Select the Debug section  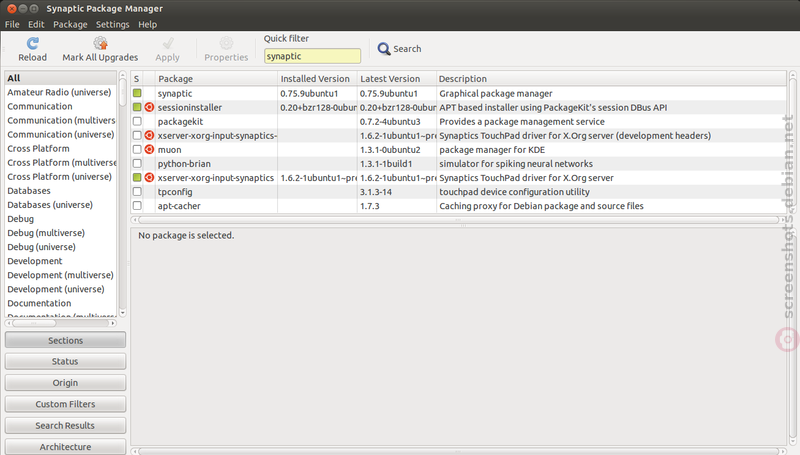(61, 219)
